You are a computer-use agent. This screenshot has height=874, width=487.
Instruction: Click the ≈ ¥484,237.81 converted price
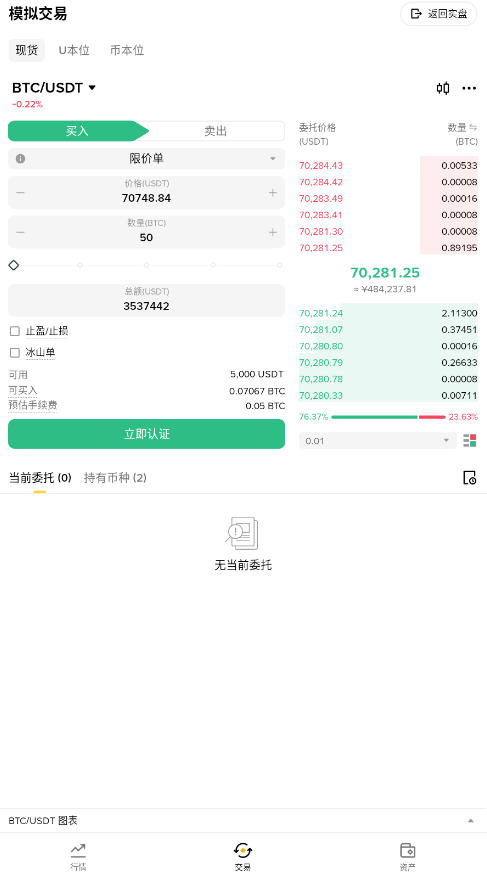click(385, 289)
